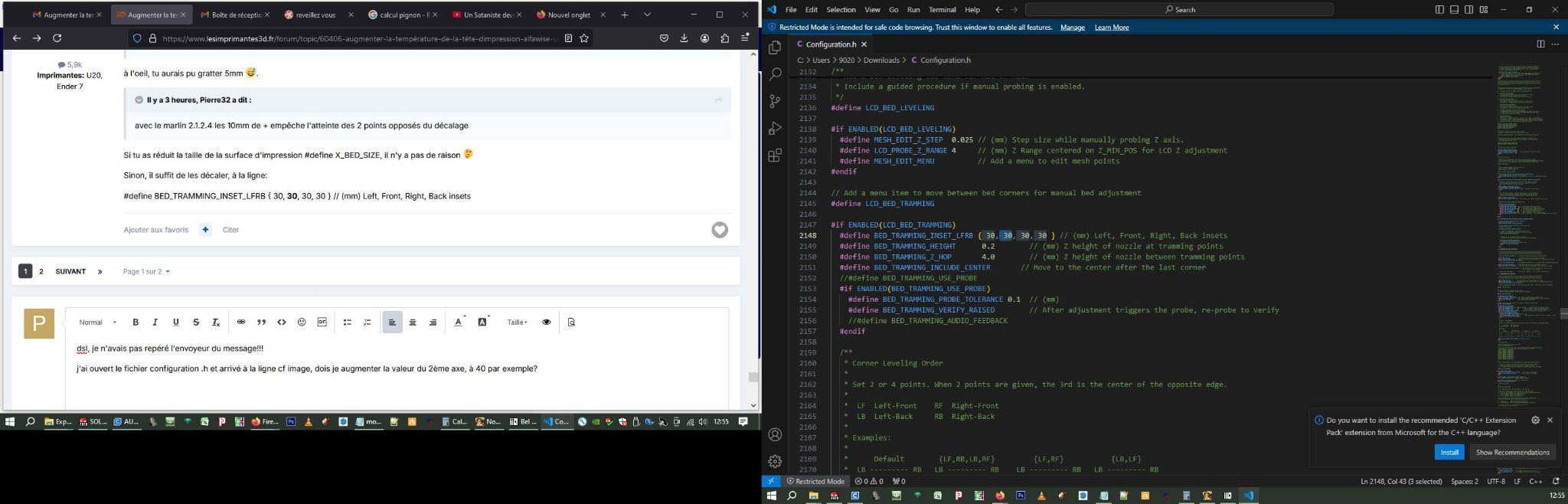Apply bold formatting in forum editor
Image resolution: width=1568 pixels, height=504 pixels.
(136, 322)
